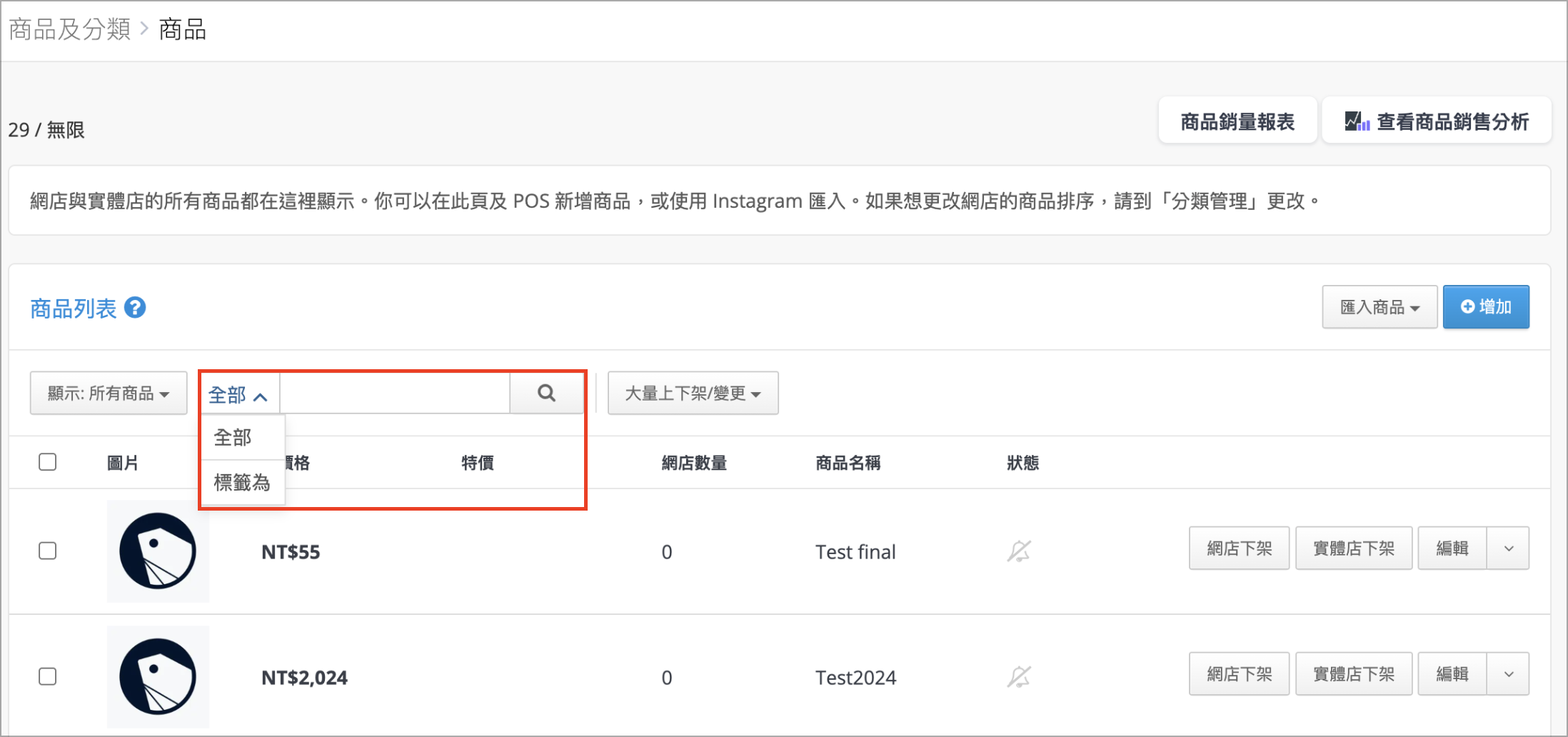The image size is (1568, 737).
Task: Choose 標籤為 in the open dropdown list
Action: pyautogui.click(x=243, y=483)
